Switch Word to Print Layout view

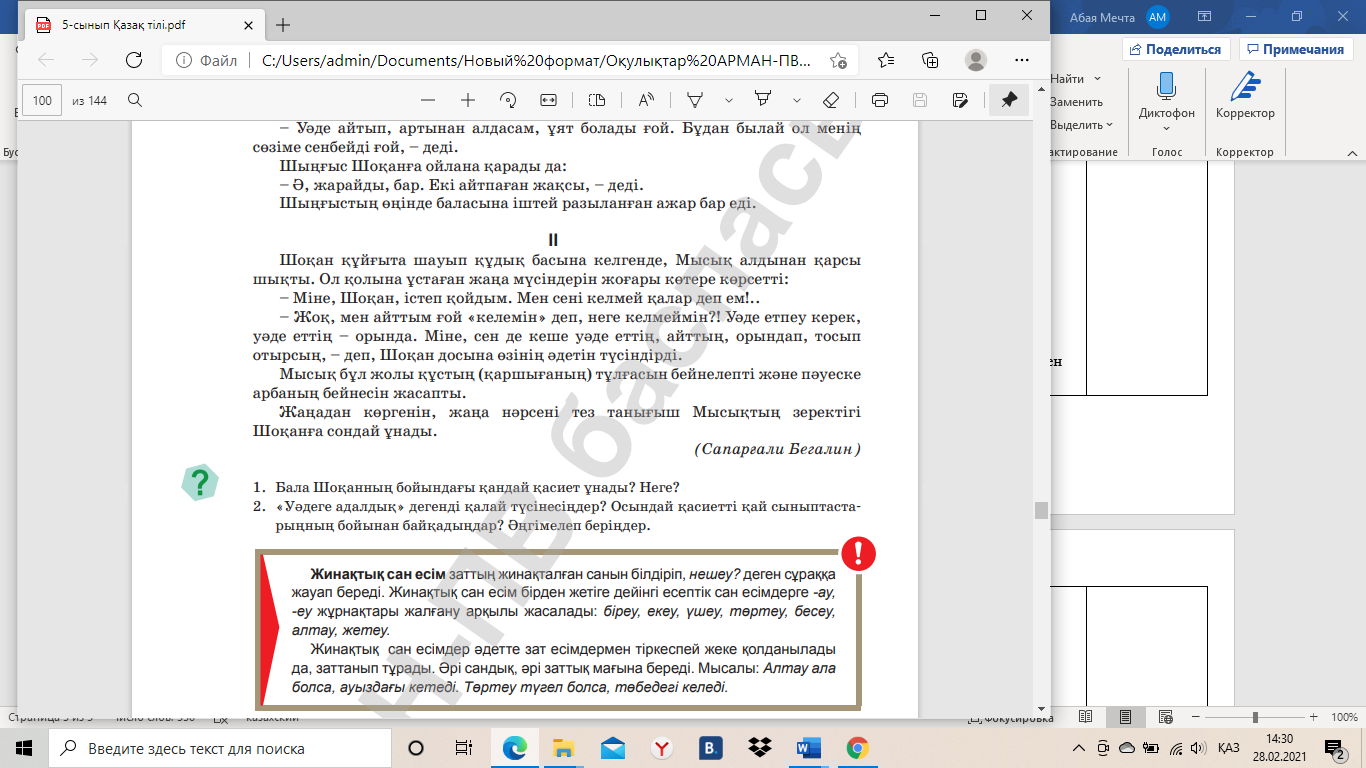(1125, 717)
